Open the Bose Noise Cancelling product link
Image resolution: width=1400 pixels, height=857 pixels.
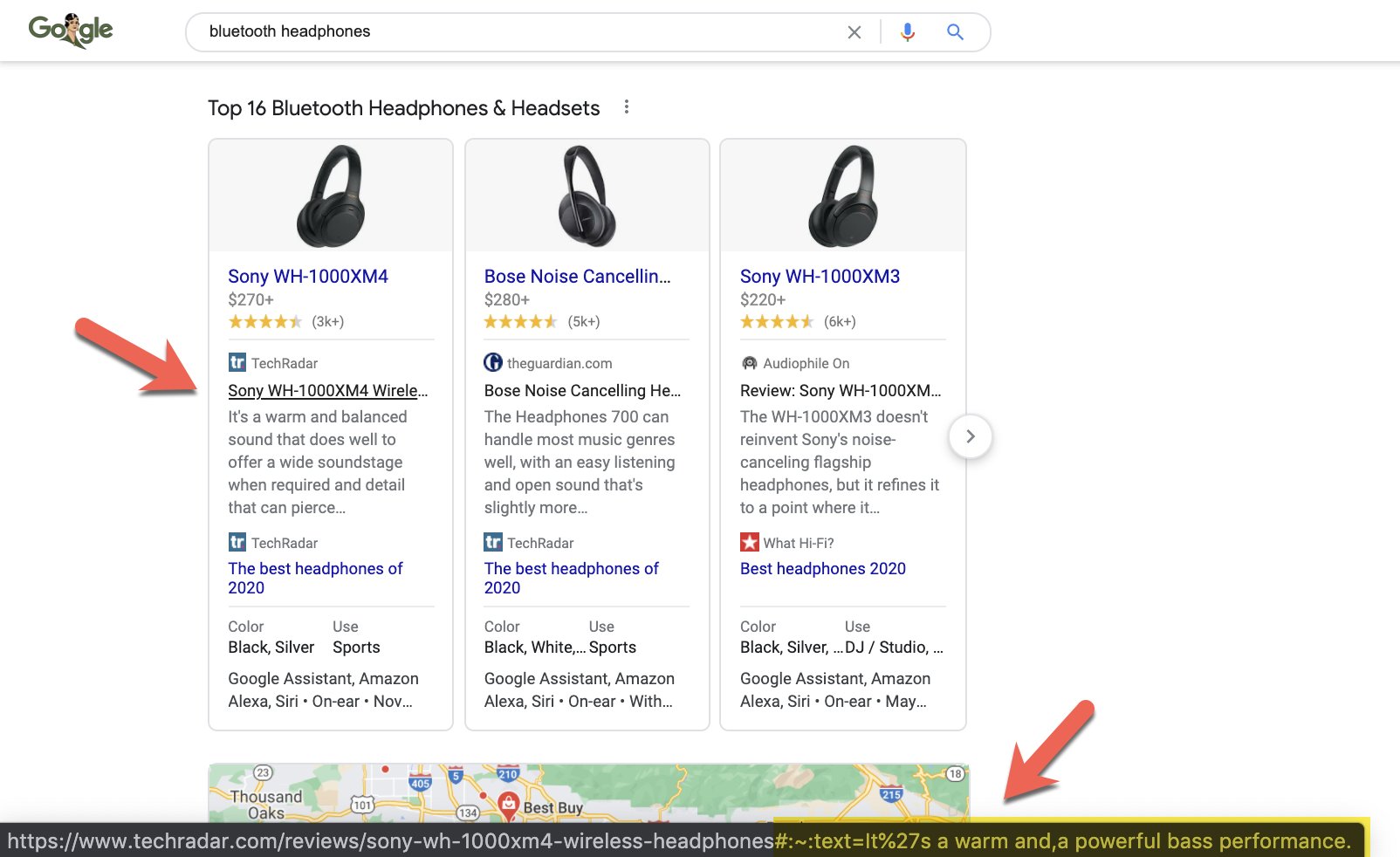pos(578,276)
